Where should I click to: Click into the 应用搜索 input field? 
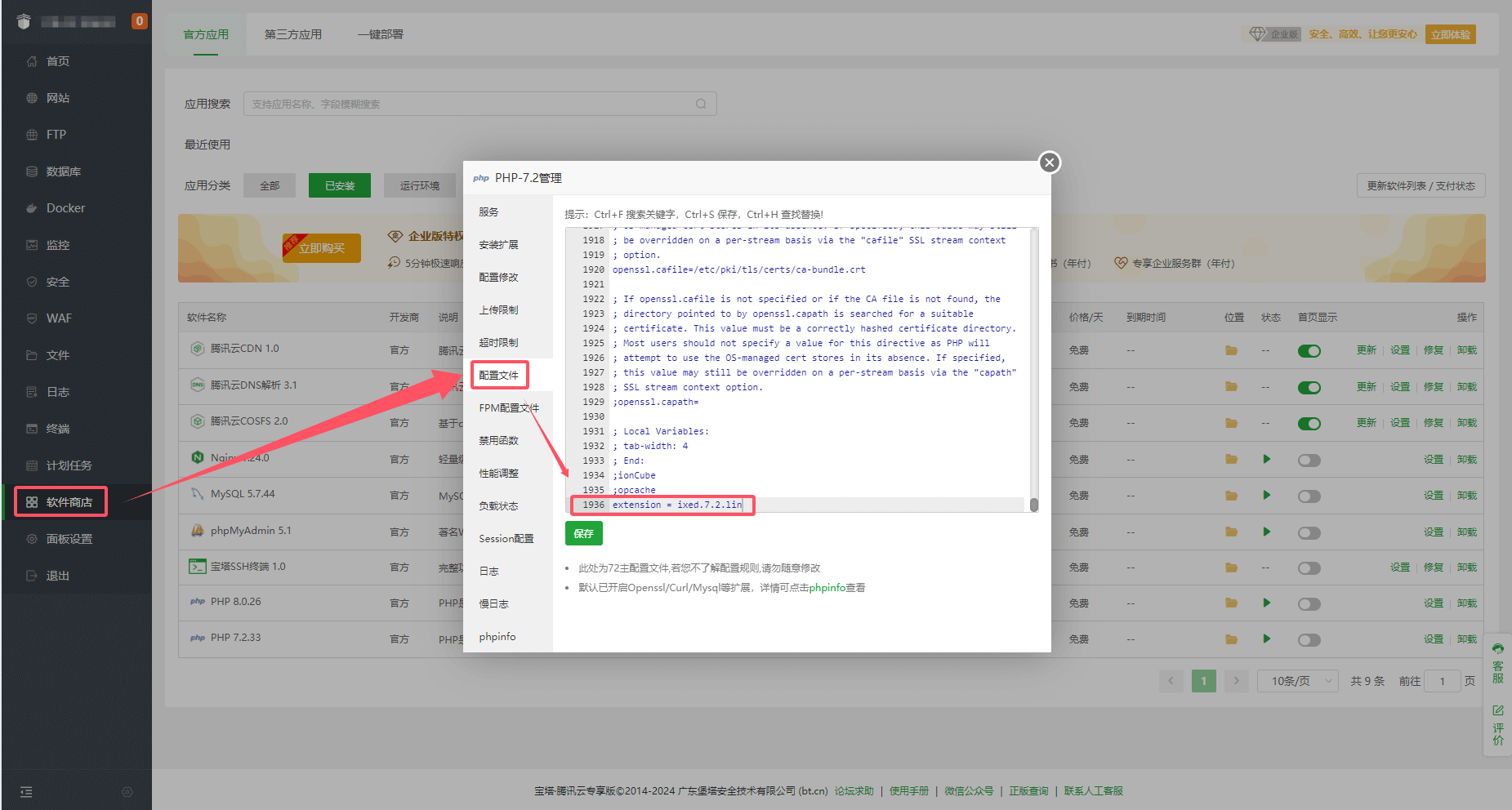click(x=479, y=104)
